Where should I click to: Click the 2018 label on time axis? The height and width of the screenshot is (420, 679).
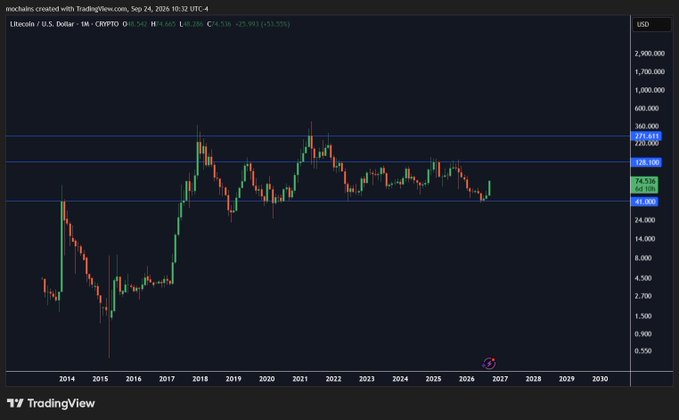(x=200, y=379)
